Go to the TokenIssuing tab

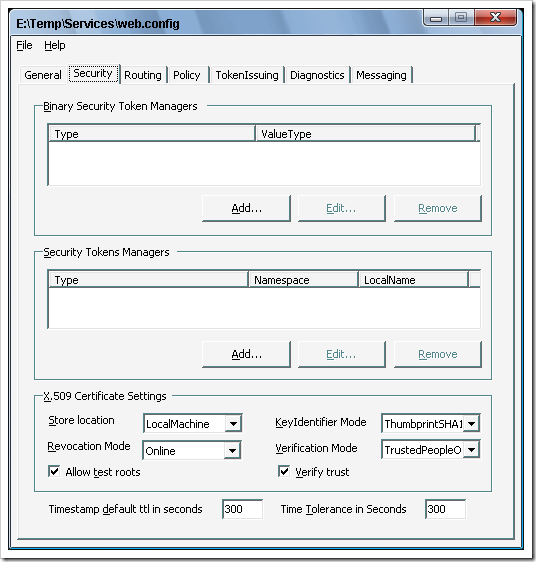click(x=247, y=75)
